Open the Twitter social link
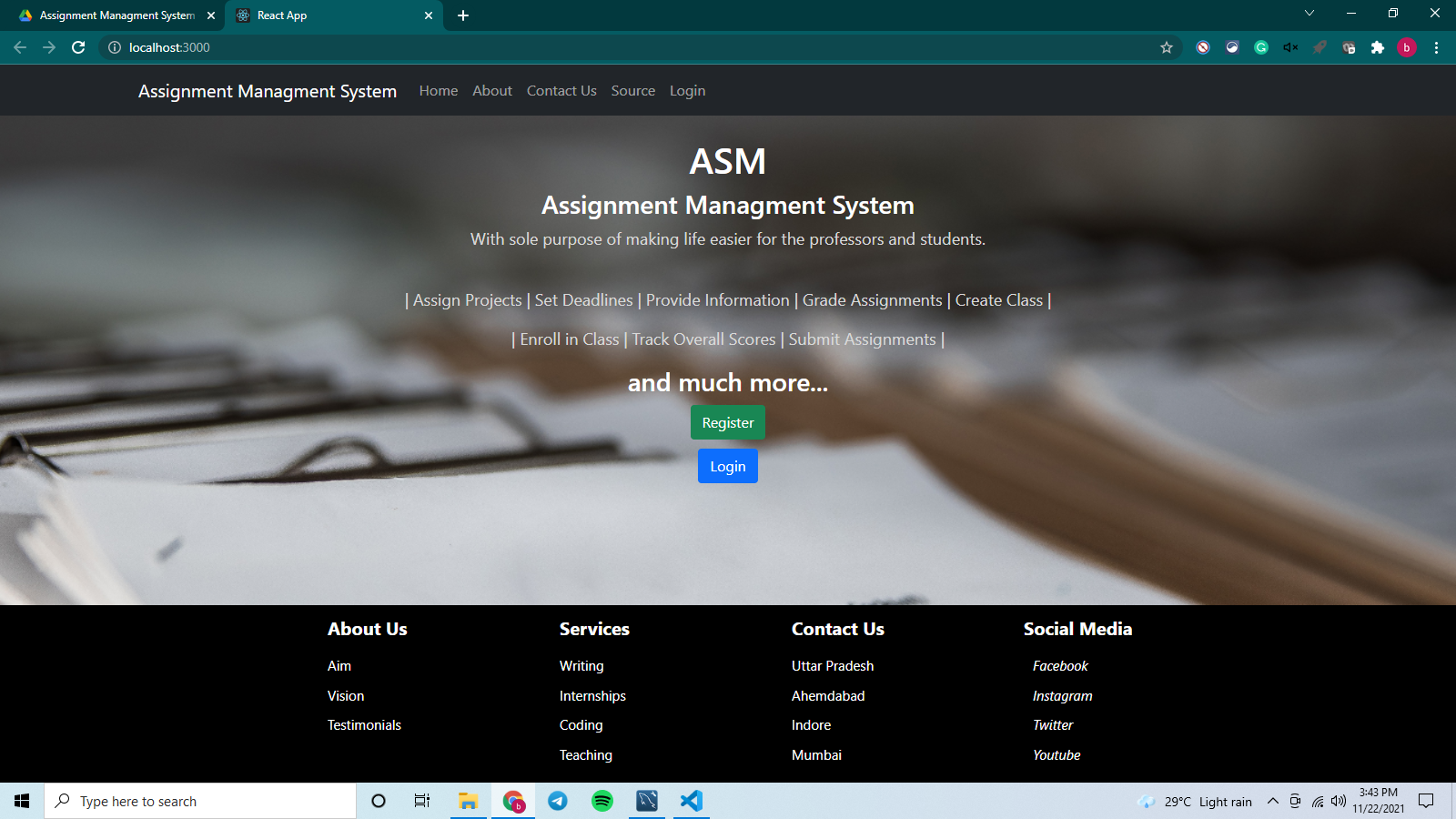Image resolution: width=1456 pixels, height=819 pixels. pyautogui.click(x=1053, y=725)
